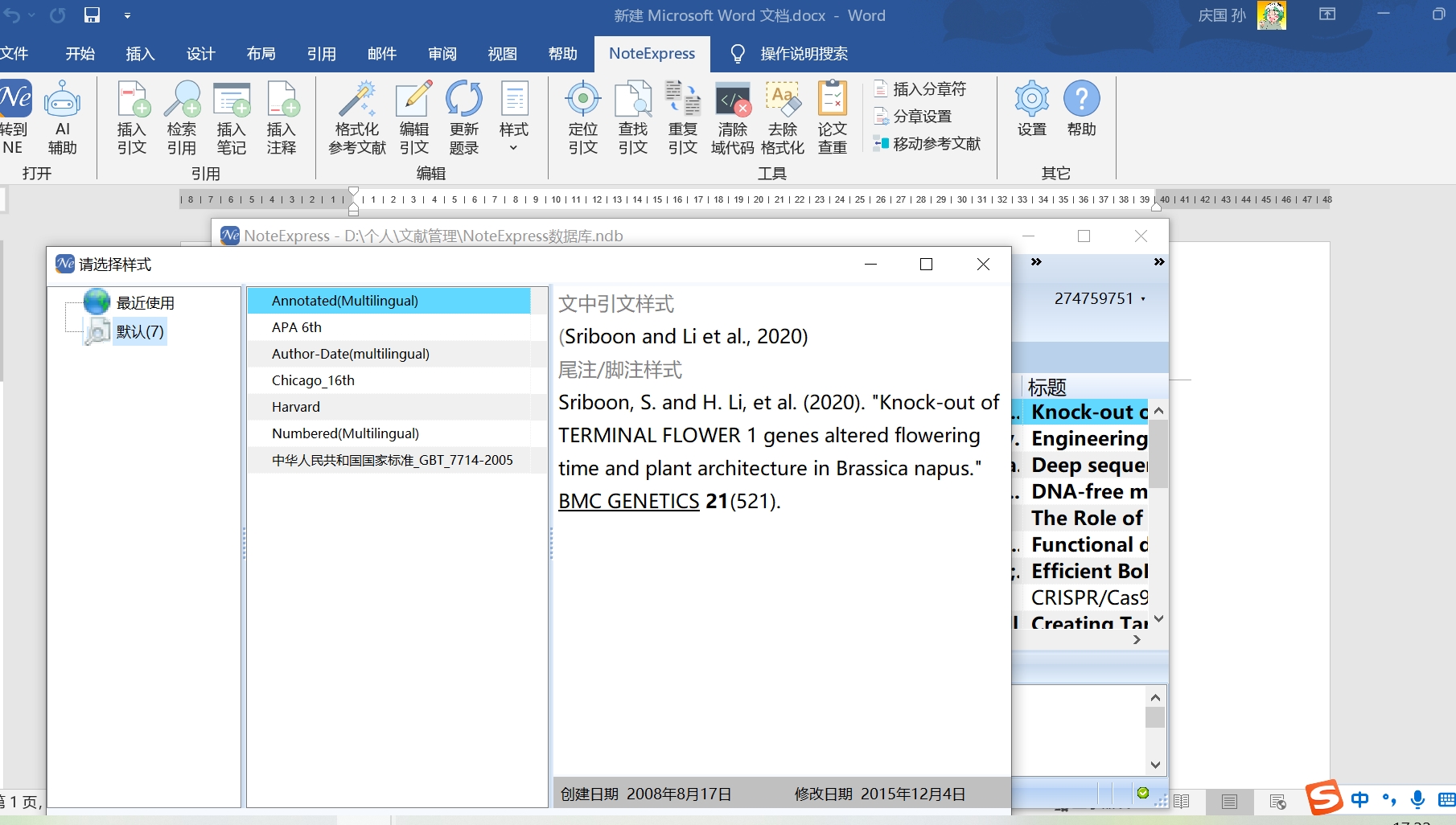Open the 文件 tab
Viewport: 1456px width, 825px height.
tap(14, 54)
